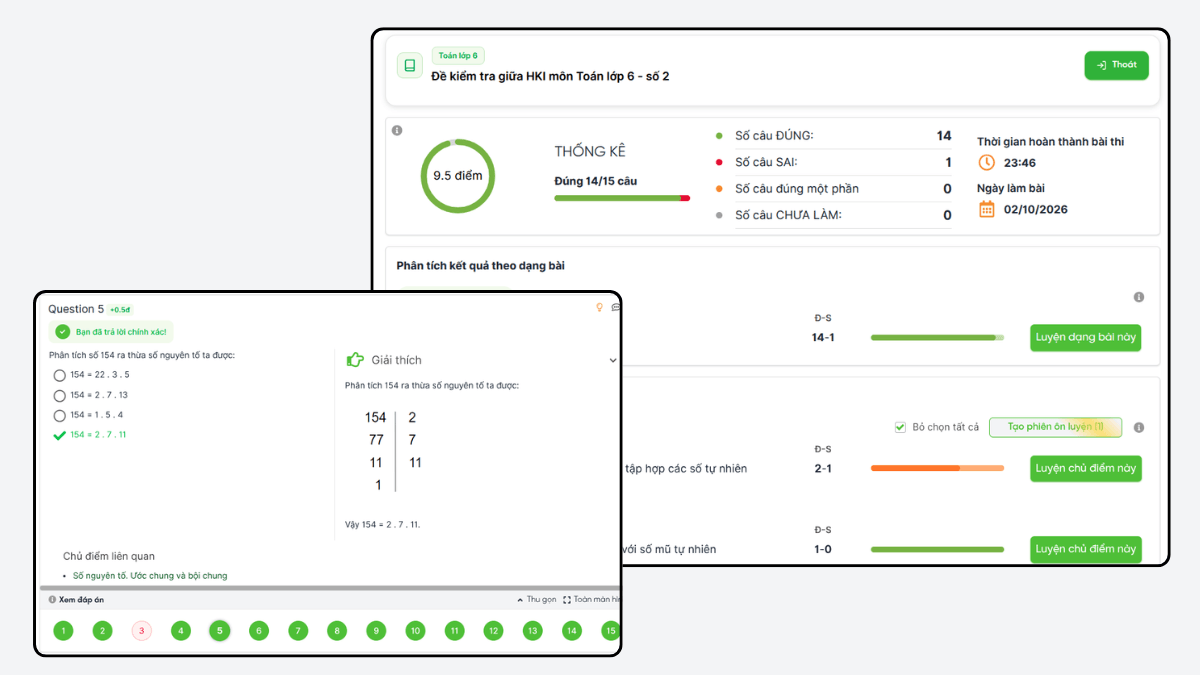Click the Luyện dạng bài này button
This screenshot has height=675, width=1200.
pos(1085,337)
